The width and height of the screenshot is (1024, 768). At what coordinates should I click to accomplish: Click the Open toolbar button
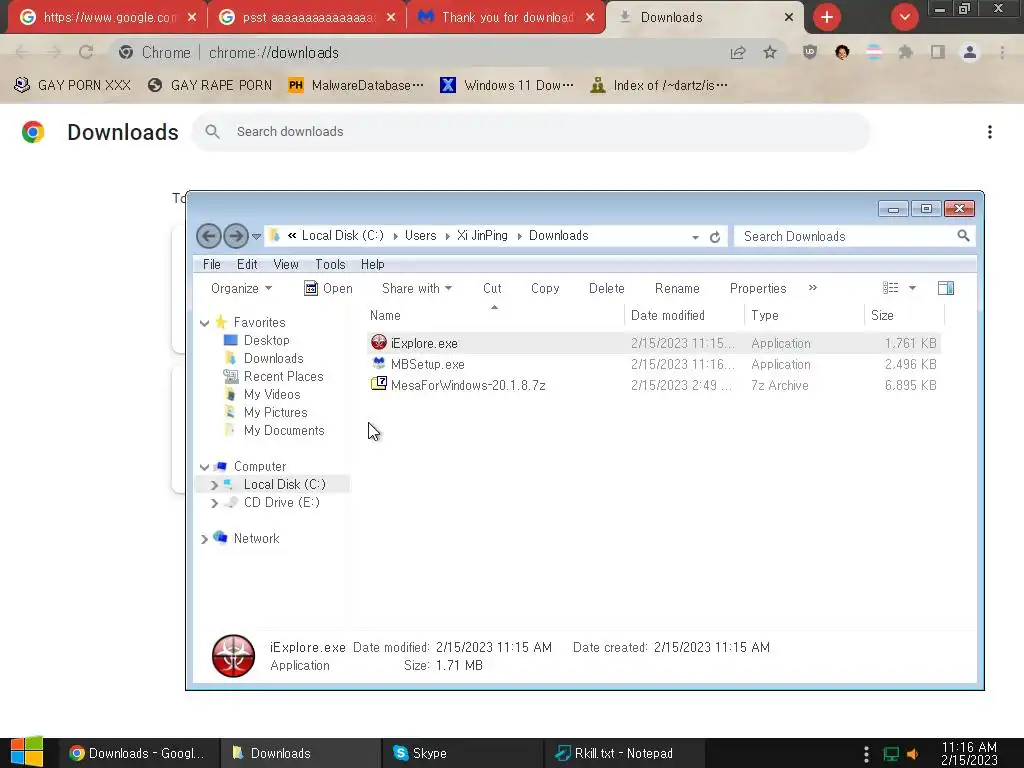pos(328,289)
